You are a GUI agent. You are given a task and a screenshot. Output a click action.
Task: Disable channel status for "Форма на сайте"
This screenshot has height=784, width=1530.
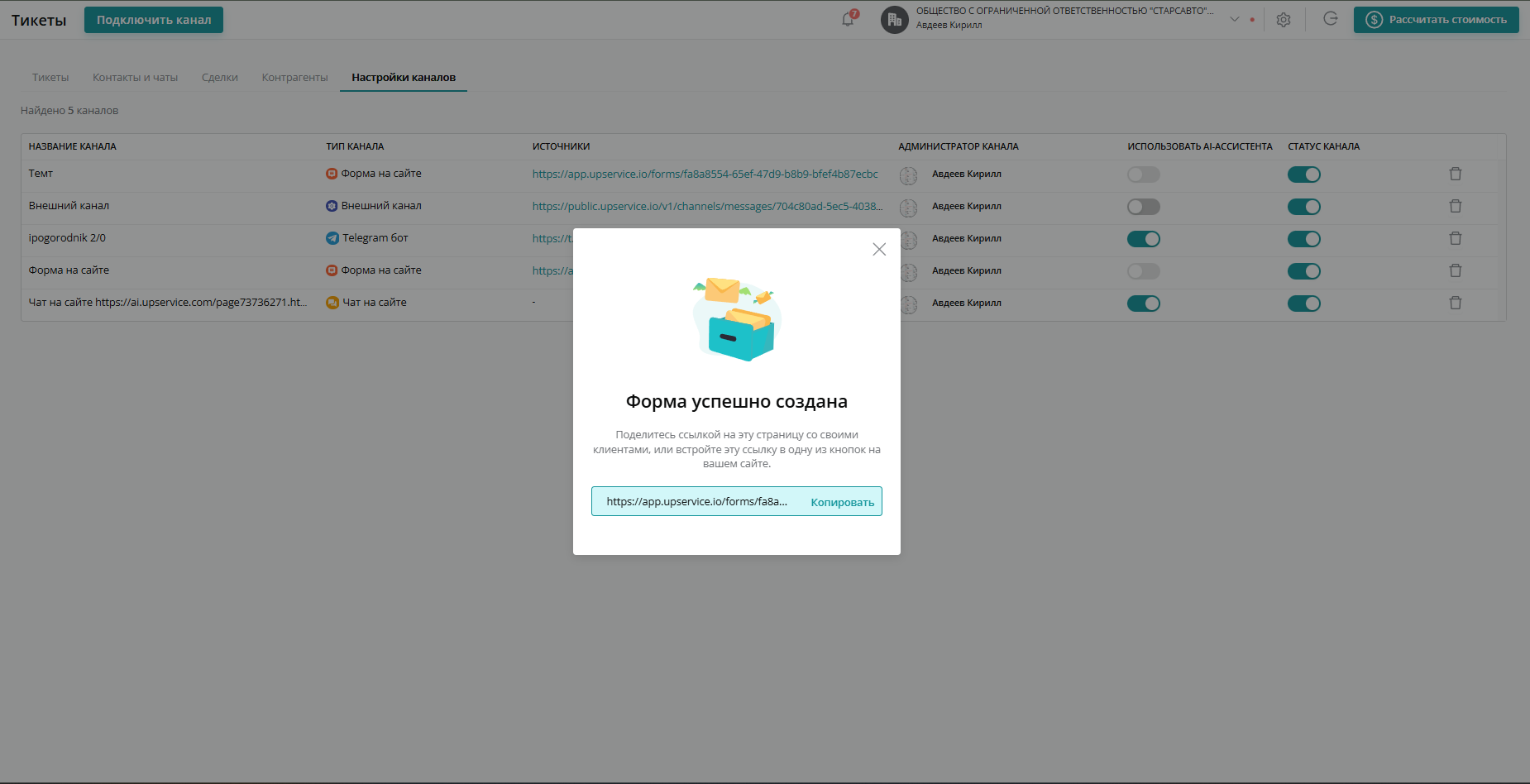pyautogui.click(x=1304, y=270)
